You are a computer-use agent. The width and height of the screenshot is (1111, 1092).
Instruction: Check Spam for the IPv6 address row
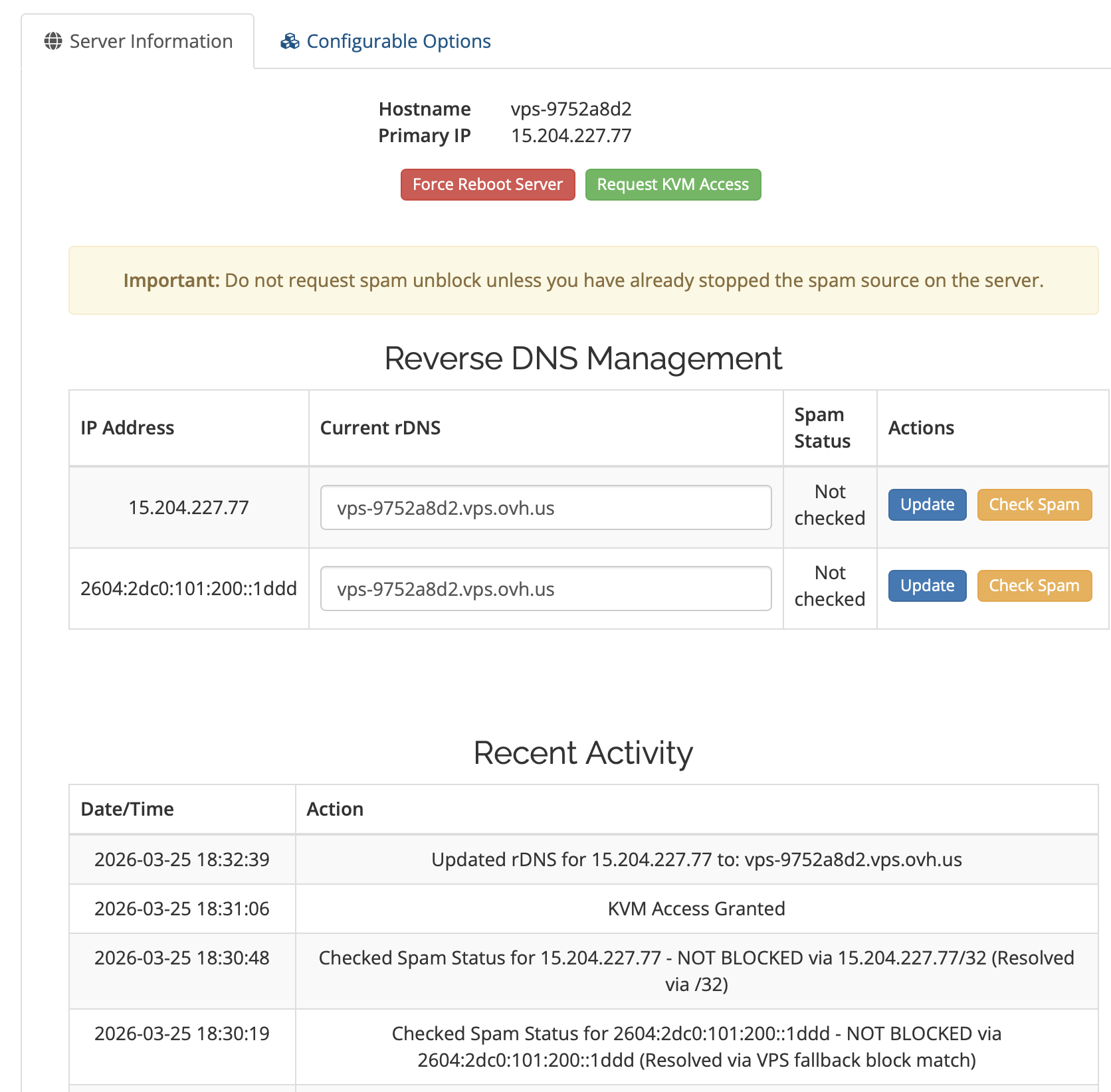click(x=1034, y=586)
